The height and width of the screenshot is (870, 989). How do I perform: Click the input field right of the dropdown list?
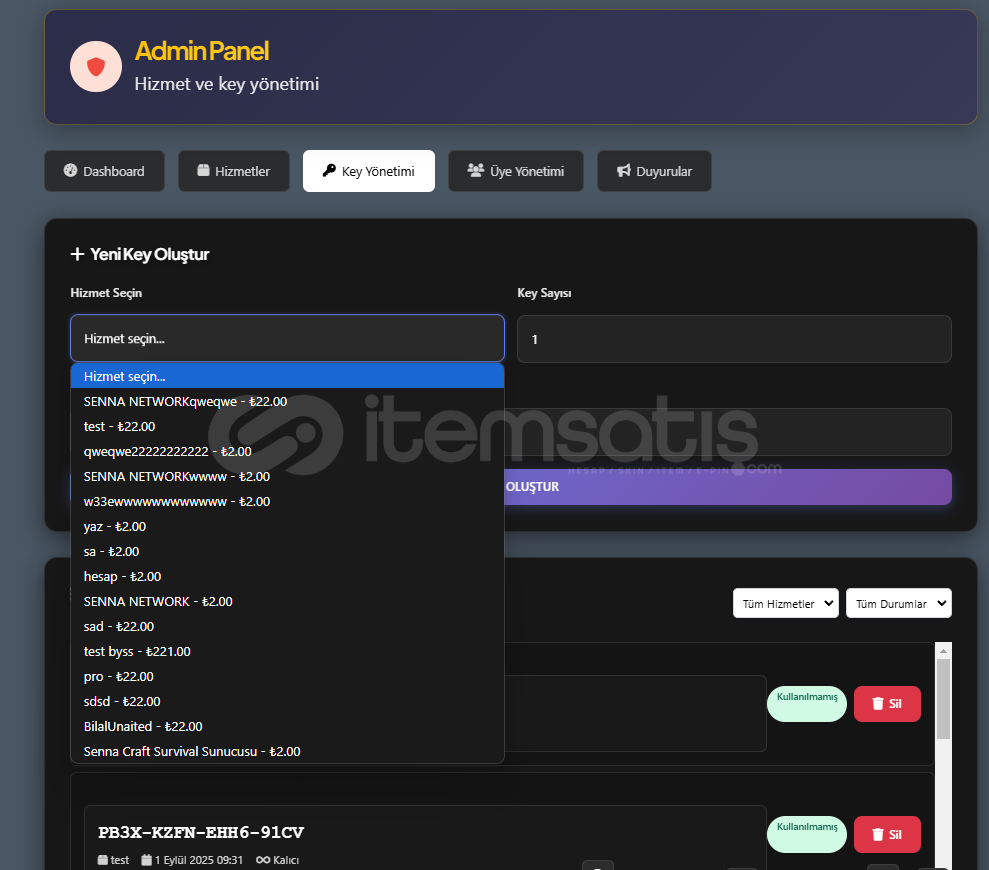[x=728, y=432]
